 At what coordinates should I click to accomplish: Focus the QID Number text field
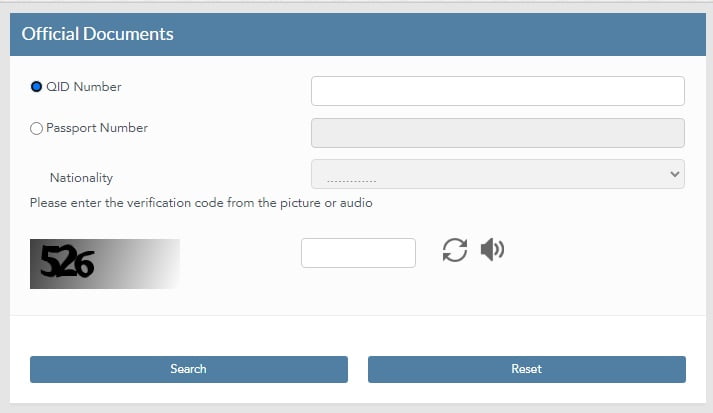pos(497,91)
